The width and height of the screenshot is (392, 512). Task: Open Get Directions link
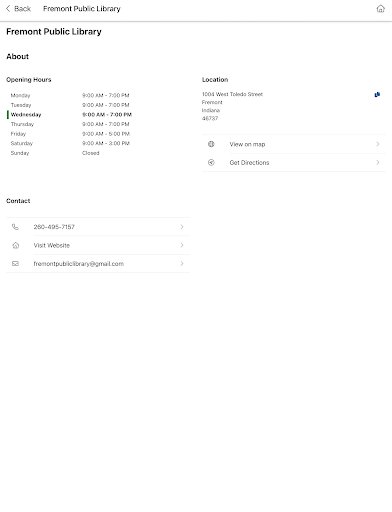pyautogui.click(x=293, y=162)
